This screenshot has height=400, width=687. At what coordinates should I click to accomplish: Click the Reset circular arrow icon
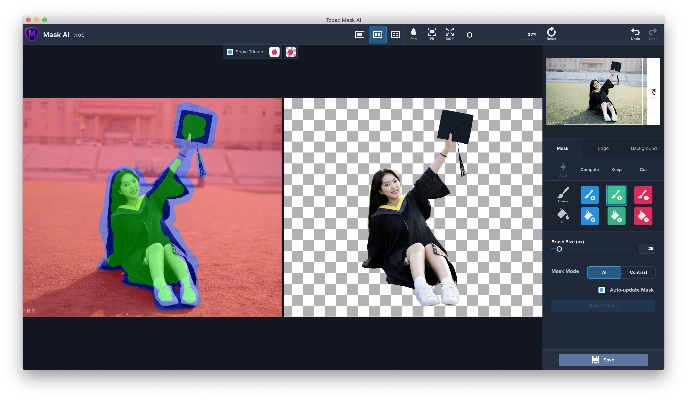click(551, 33)
